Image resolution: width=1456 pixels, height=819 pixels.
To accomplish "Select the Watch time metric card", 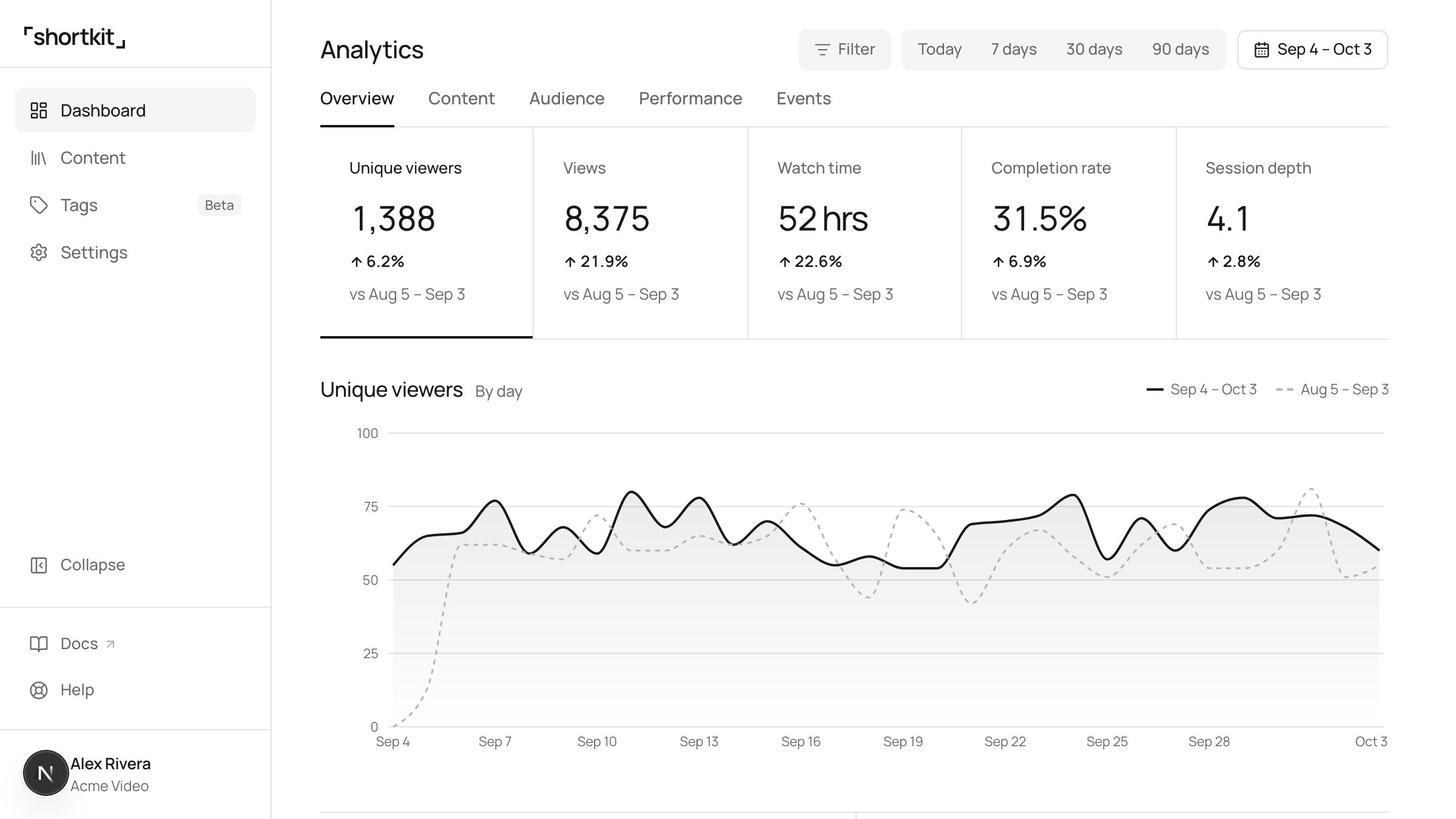I will (855, 232).
